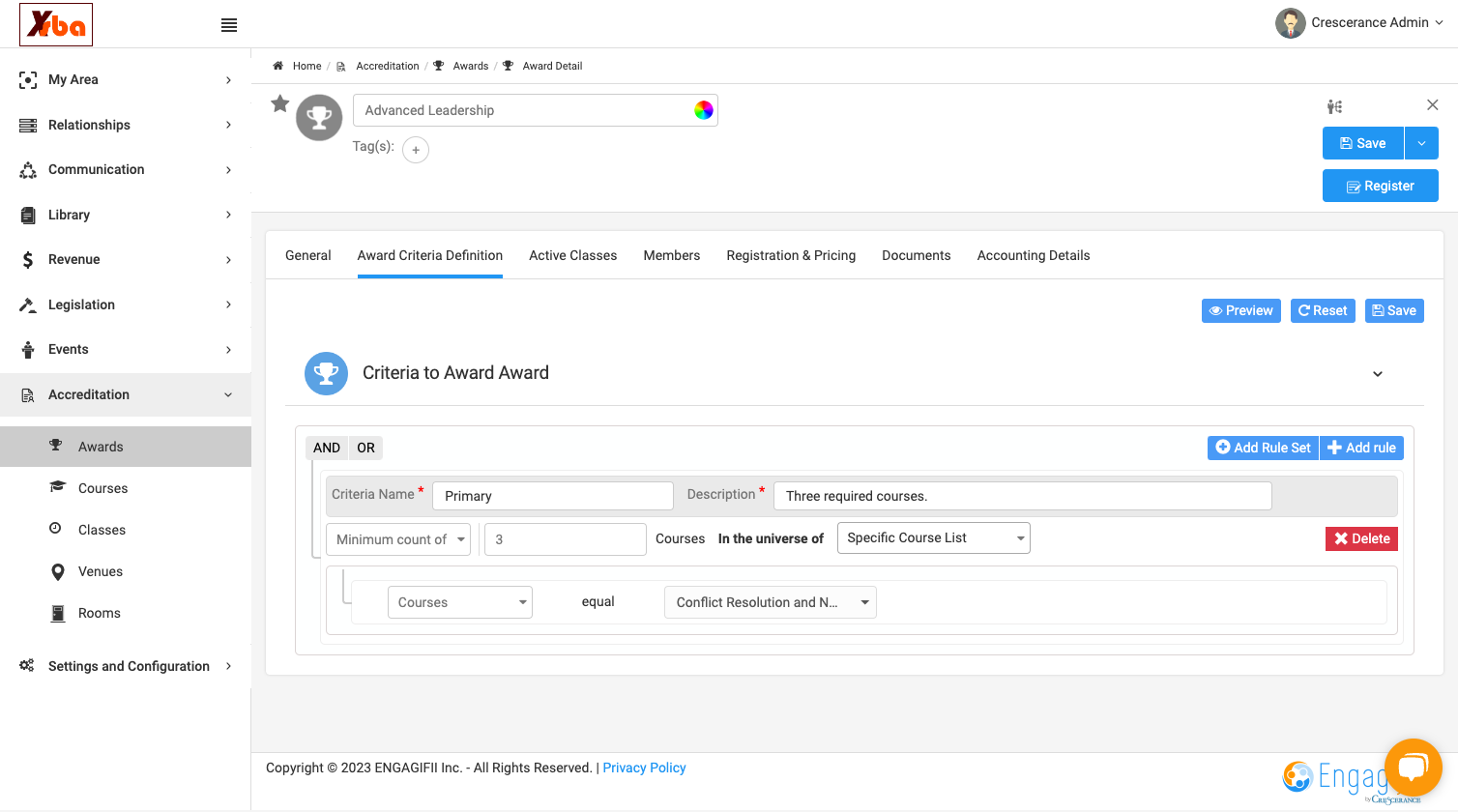Select the OR condition toggle
Viewport: 1458px width, 812px height.
[365, 448]
